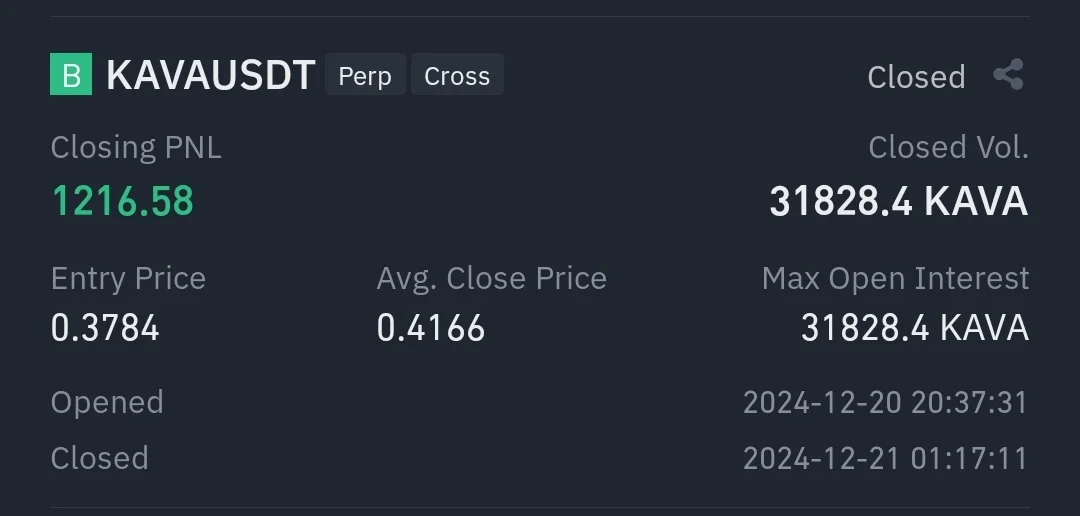Click the 0.3784 entry price value

click(x=105, y=328)
